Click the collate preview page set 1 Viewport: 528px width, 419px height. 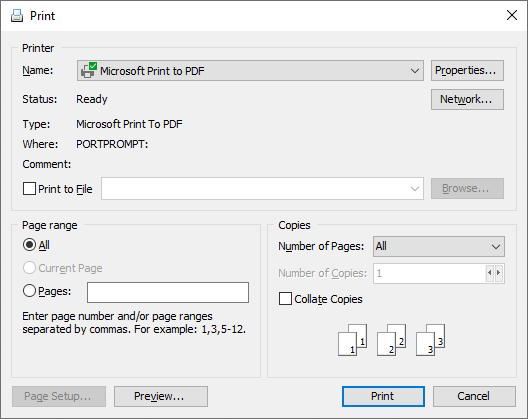353,340
